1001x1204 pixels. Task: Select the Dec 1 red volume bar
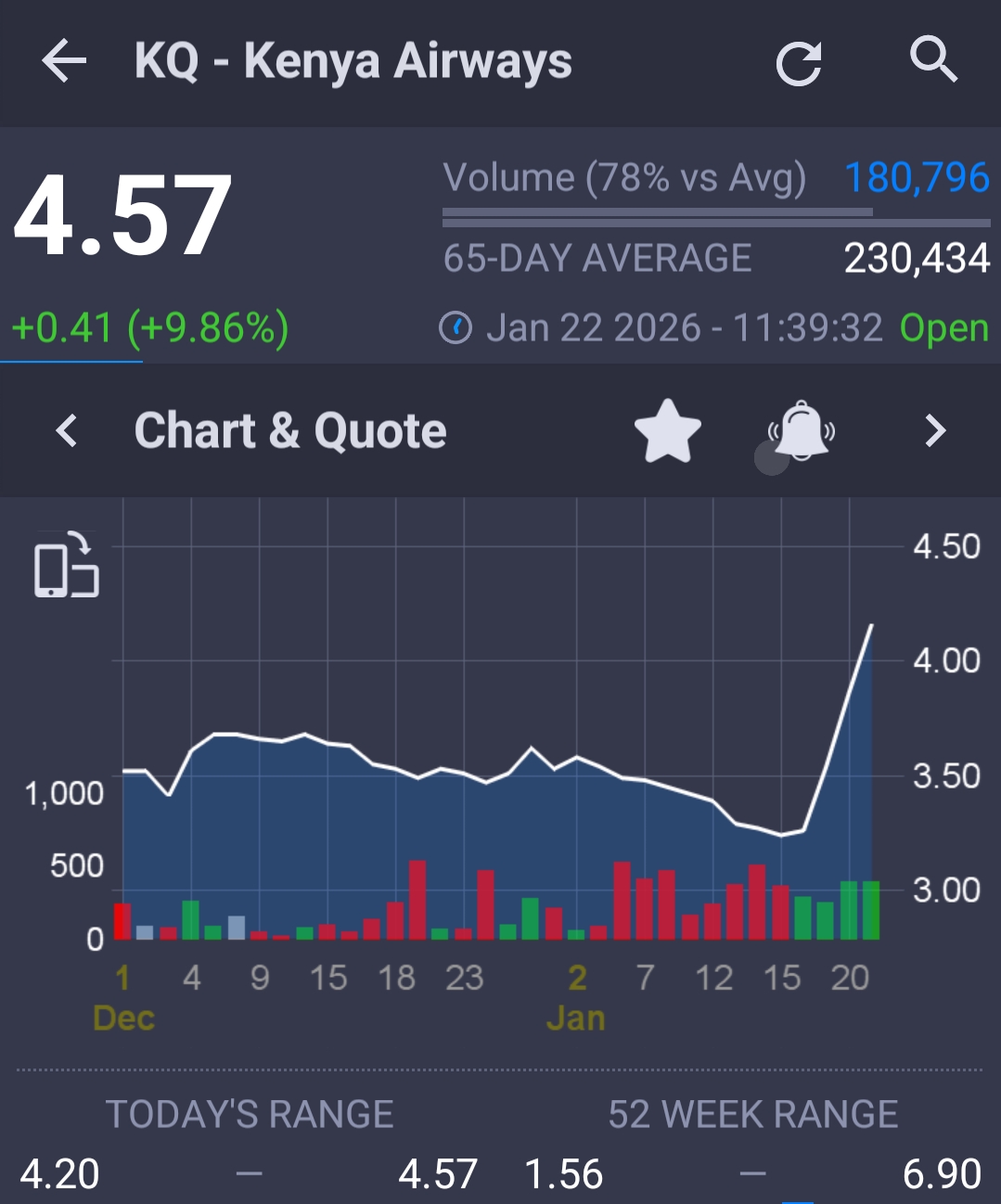122,921
